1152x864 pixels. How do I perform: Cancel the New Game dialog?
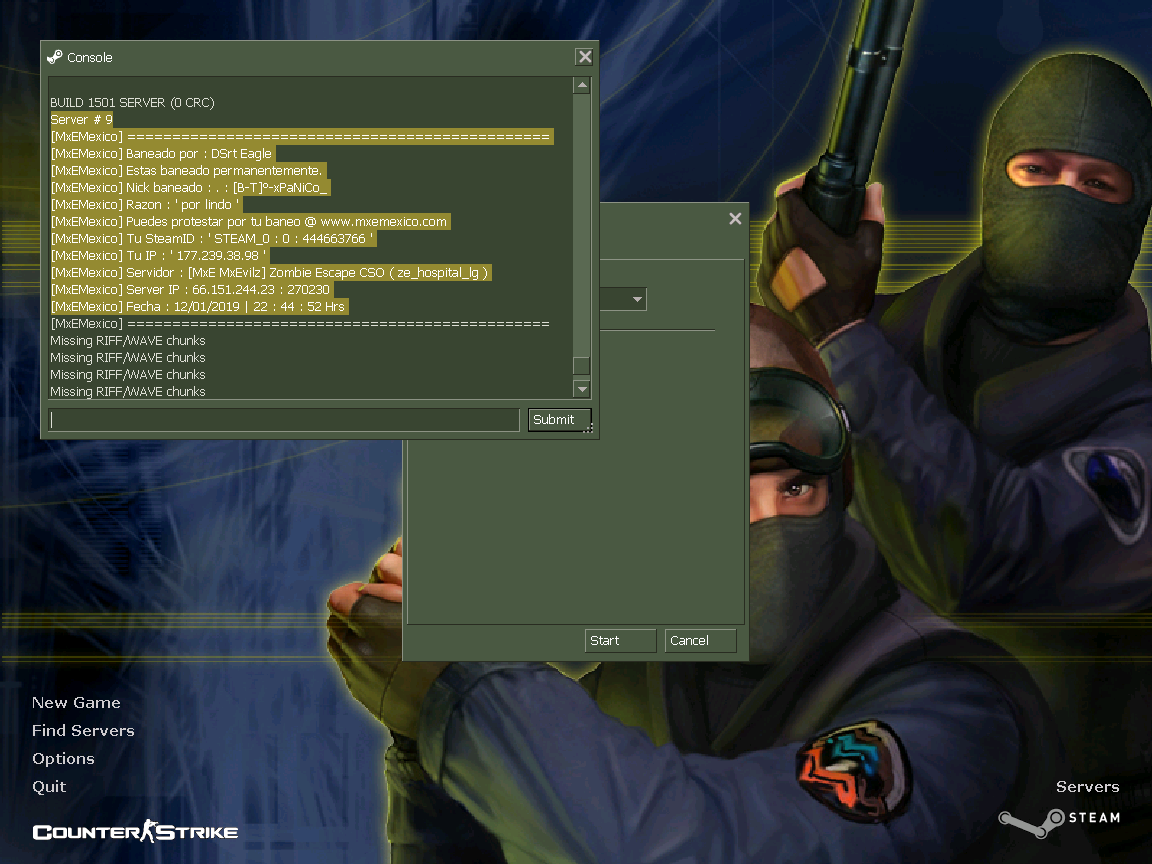coord(700,641)
